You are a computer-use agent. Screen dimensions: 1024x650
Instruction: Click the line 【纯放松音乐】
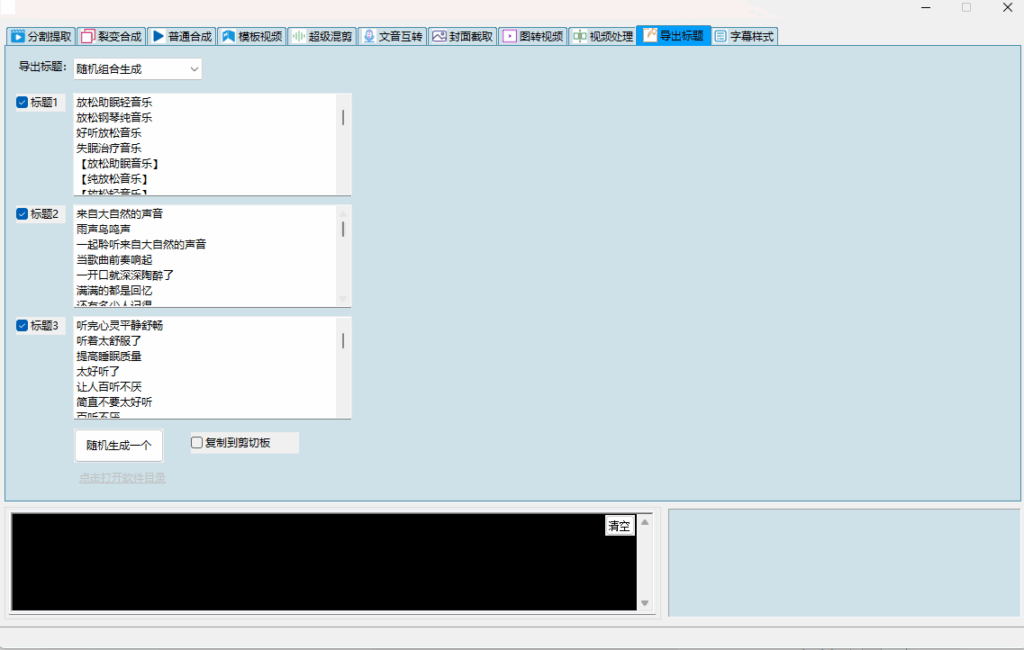coord(113,179)
